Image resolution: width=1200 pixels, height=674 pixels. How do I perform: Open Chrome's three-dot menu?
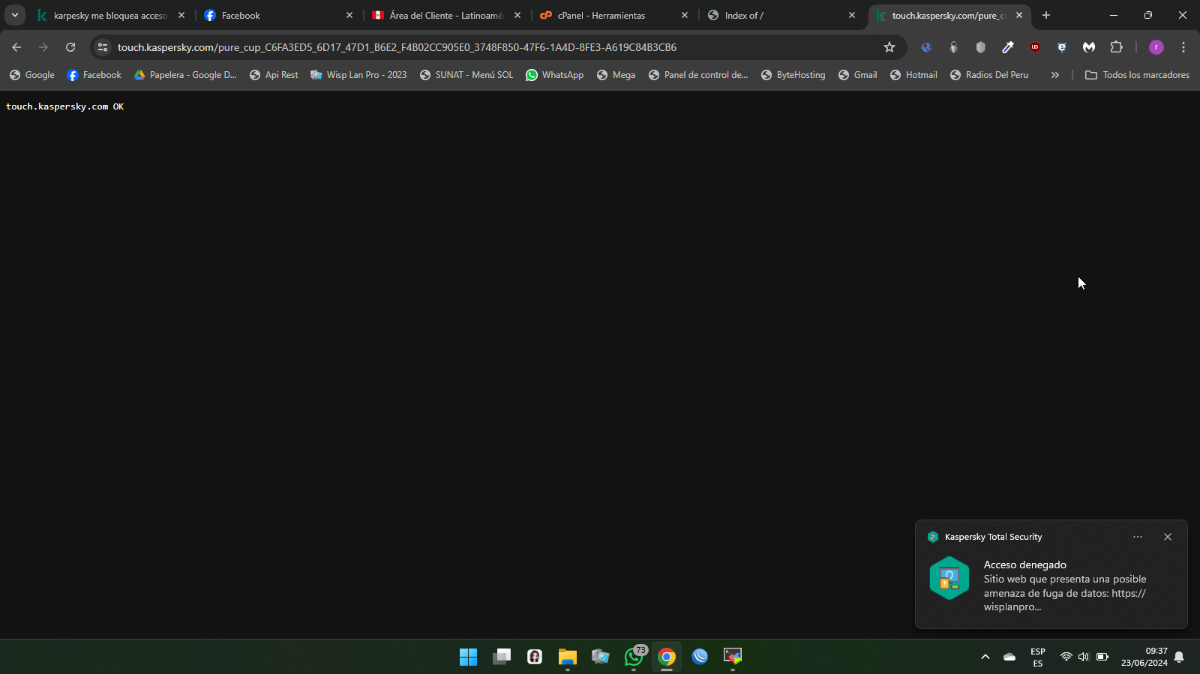tap(1183, 47)
